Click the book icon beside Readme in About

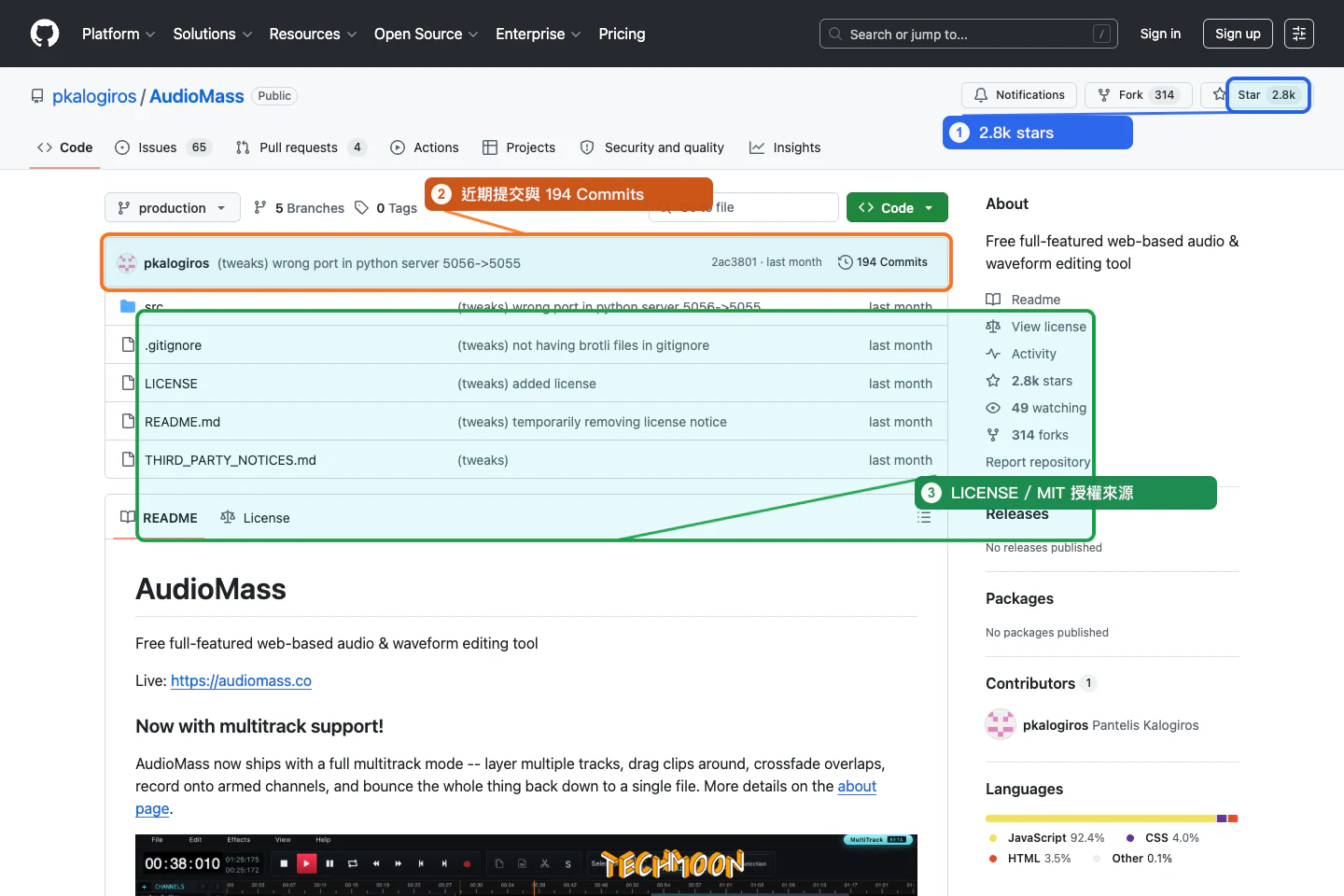993,300
